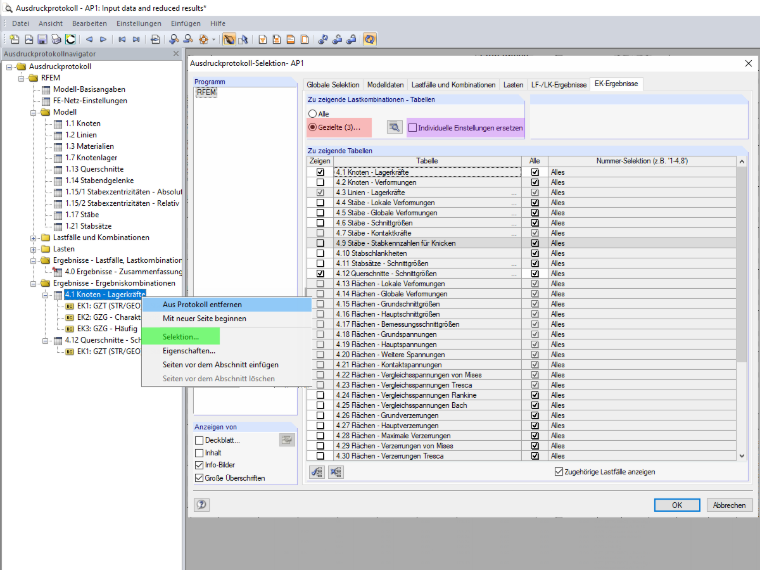Click the orange-highlighted globe toolbar icon
Viewport: 760px width, 570px height.
[x=369, y=39]
